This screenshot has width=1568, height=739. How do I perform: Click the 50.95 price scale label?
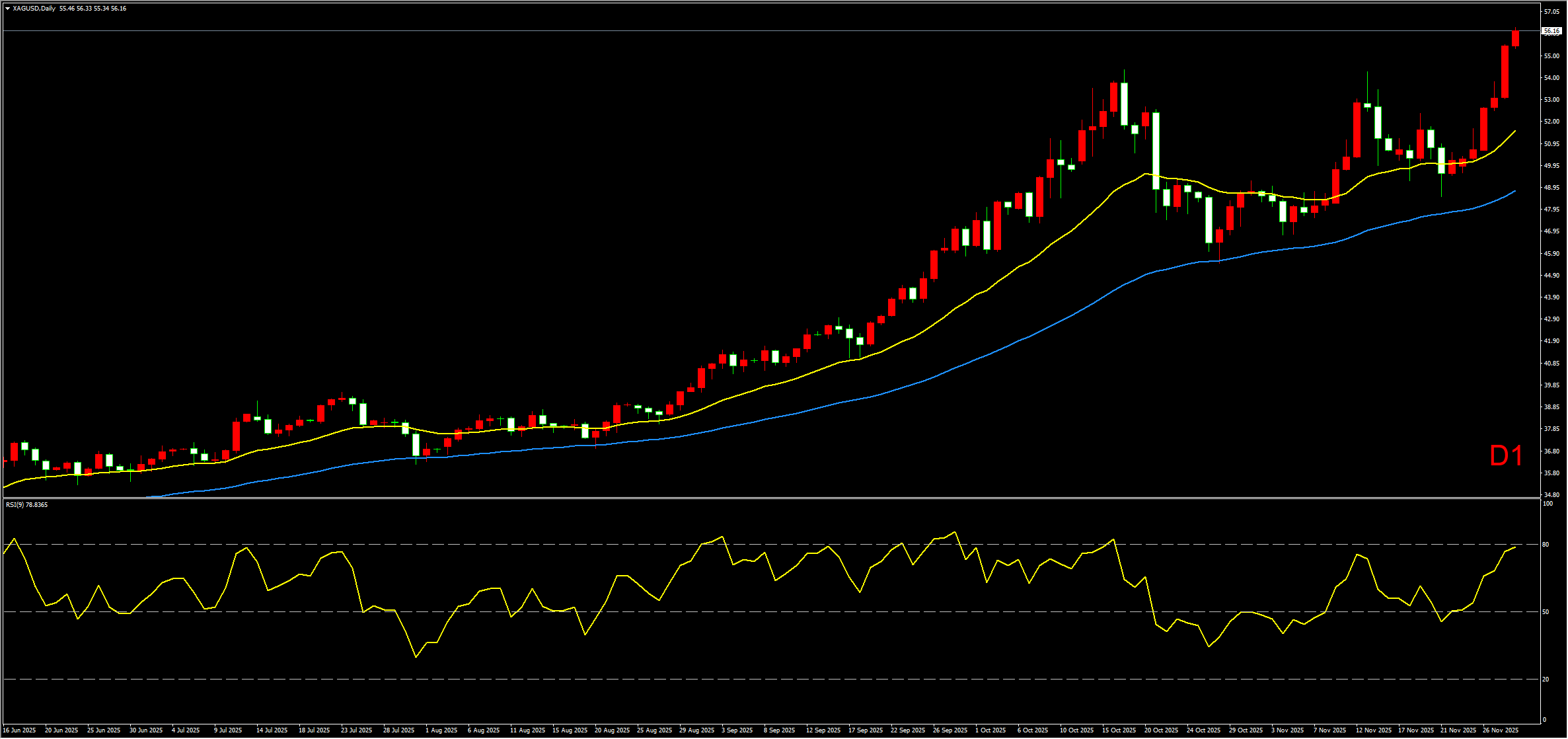[1551, 143]
